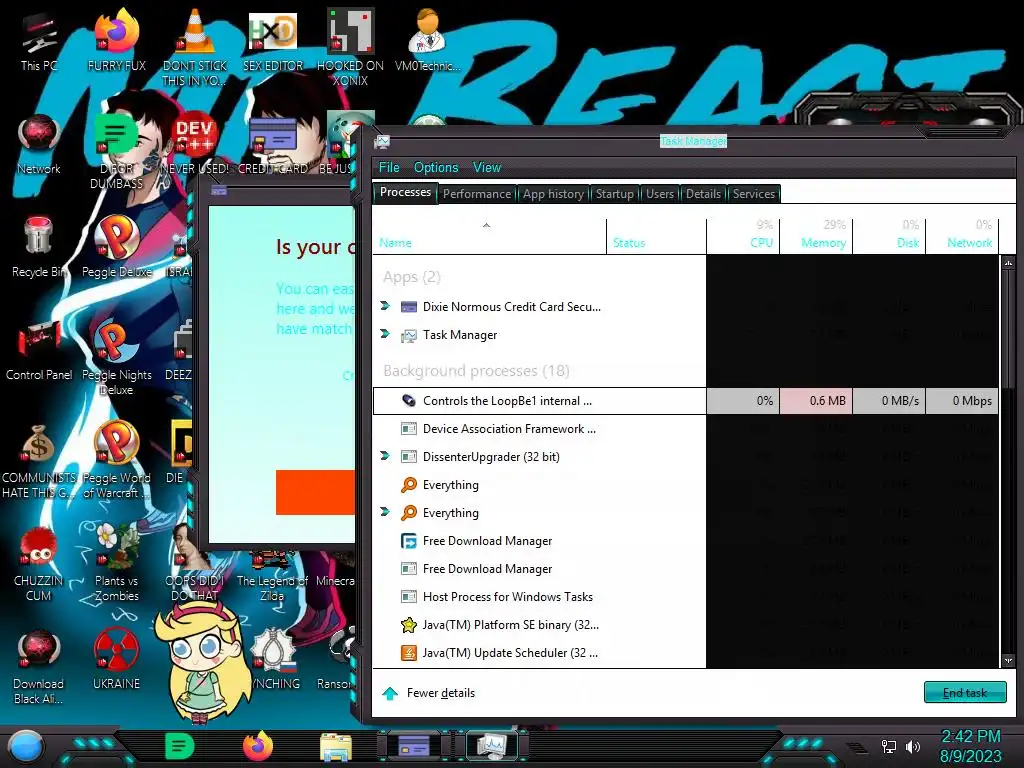Open the Download Black Ali shortcut
This screenshot has width=1024, height=768.
(39, 667)
